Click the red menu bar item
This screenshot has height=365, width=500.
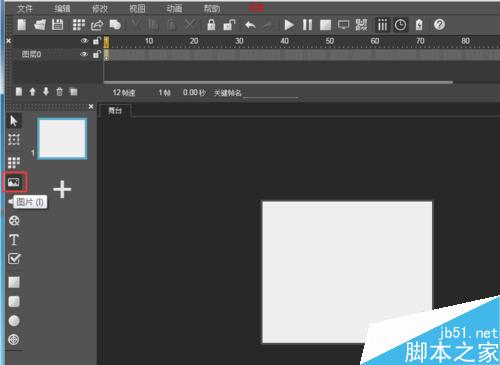point(257,8)
